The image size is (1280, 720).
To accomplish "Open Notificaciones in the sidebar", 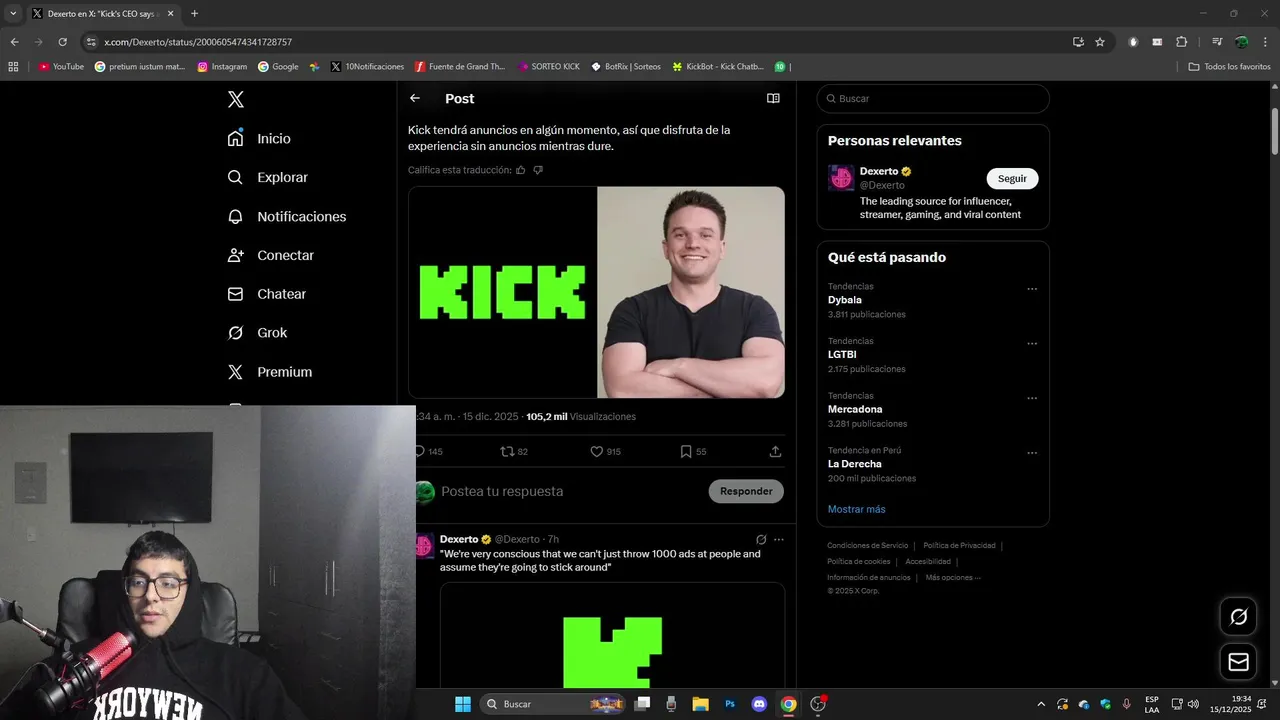I will tap(286, 216).
